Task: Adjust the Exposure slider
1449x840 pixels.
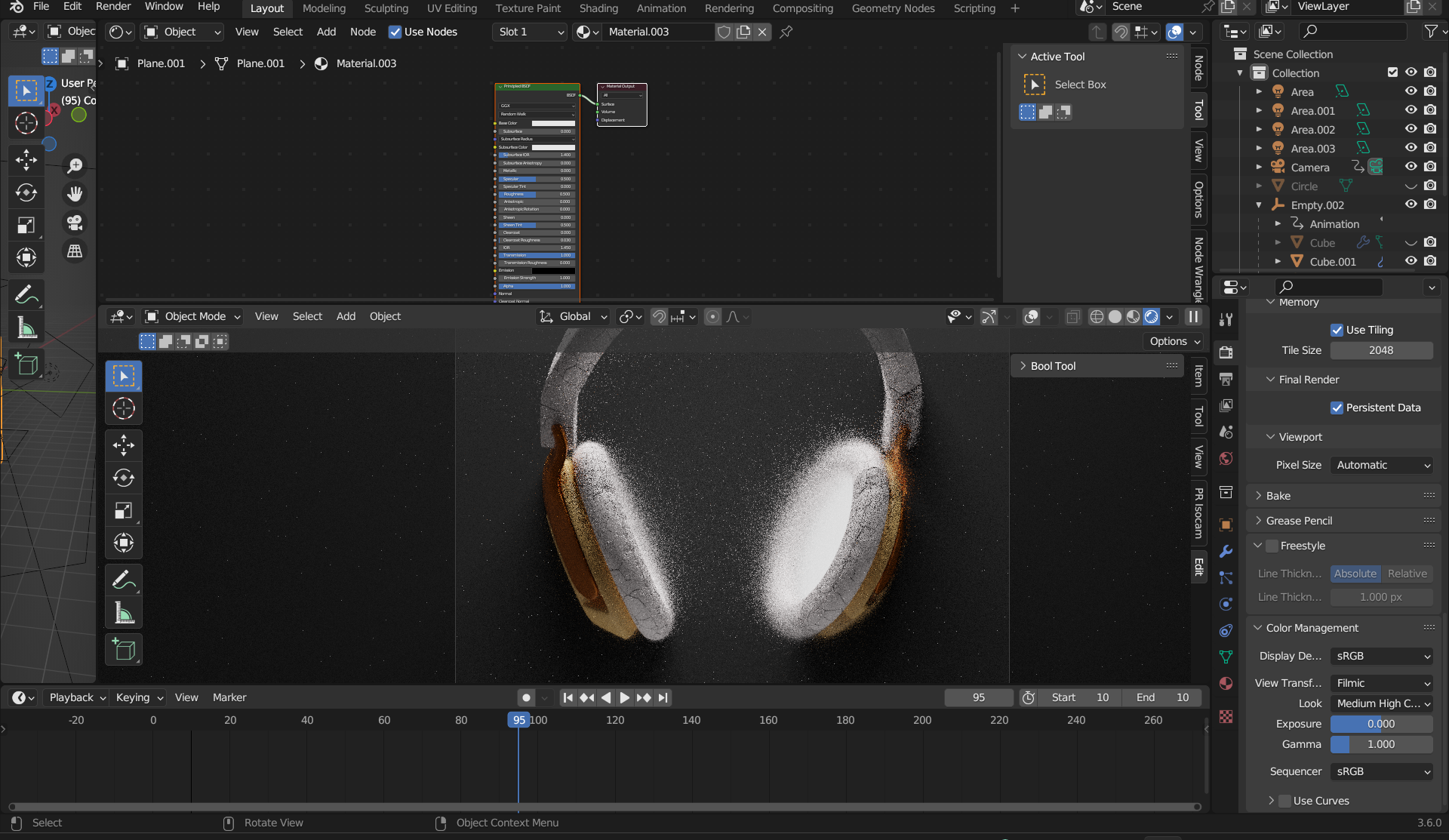Action: (x=1381, y=723)
